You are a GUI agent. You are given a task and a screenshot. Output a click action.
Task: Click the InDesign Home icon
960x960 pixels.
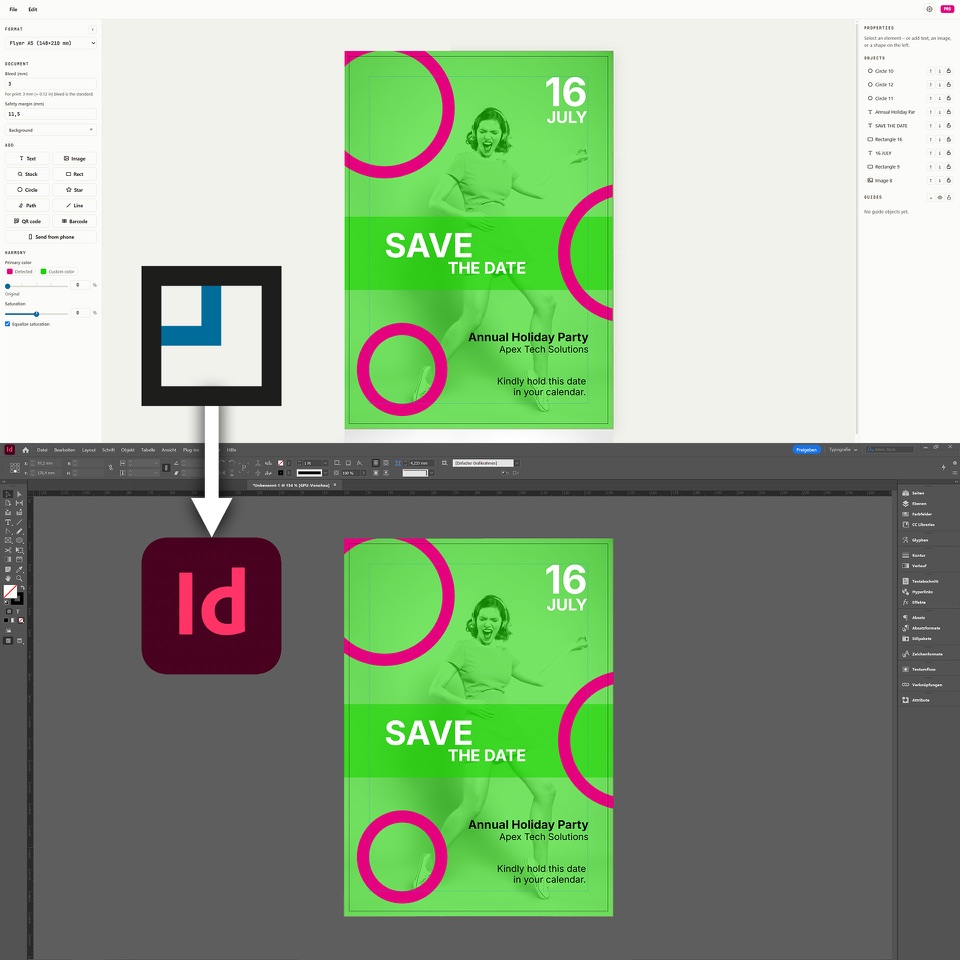coord(25,449)
